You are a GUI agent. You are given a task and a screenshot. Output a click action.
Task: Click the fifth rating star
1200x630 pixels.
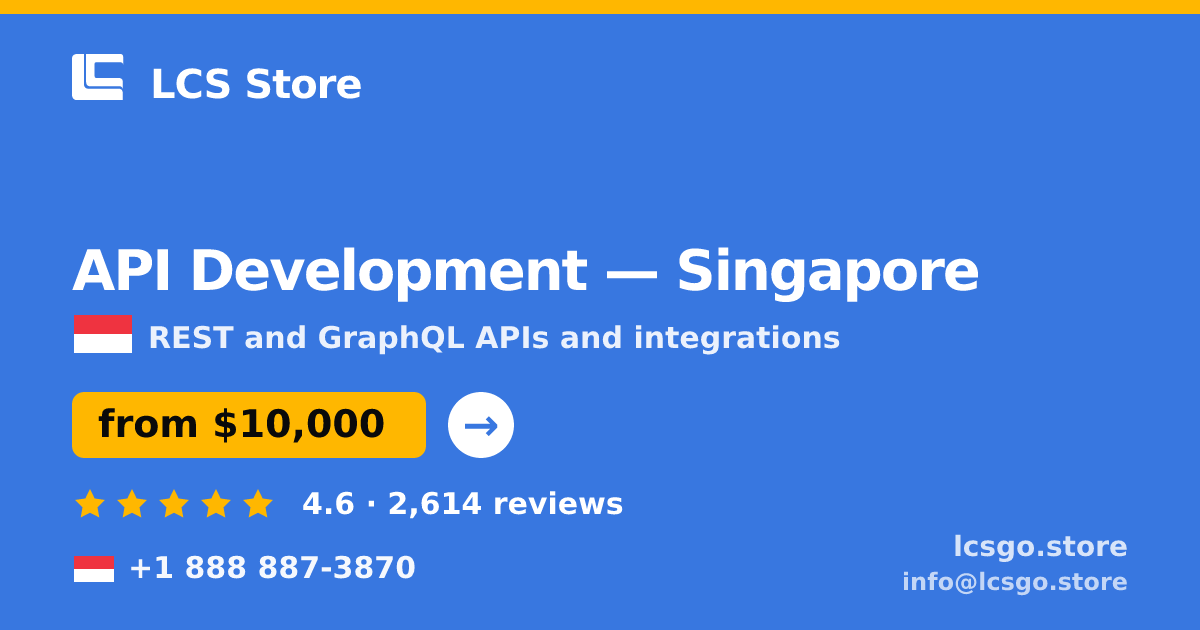tap(258, 503)
